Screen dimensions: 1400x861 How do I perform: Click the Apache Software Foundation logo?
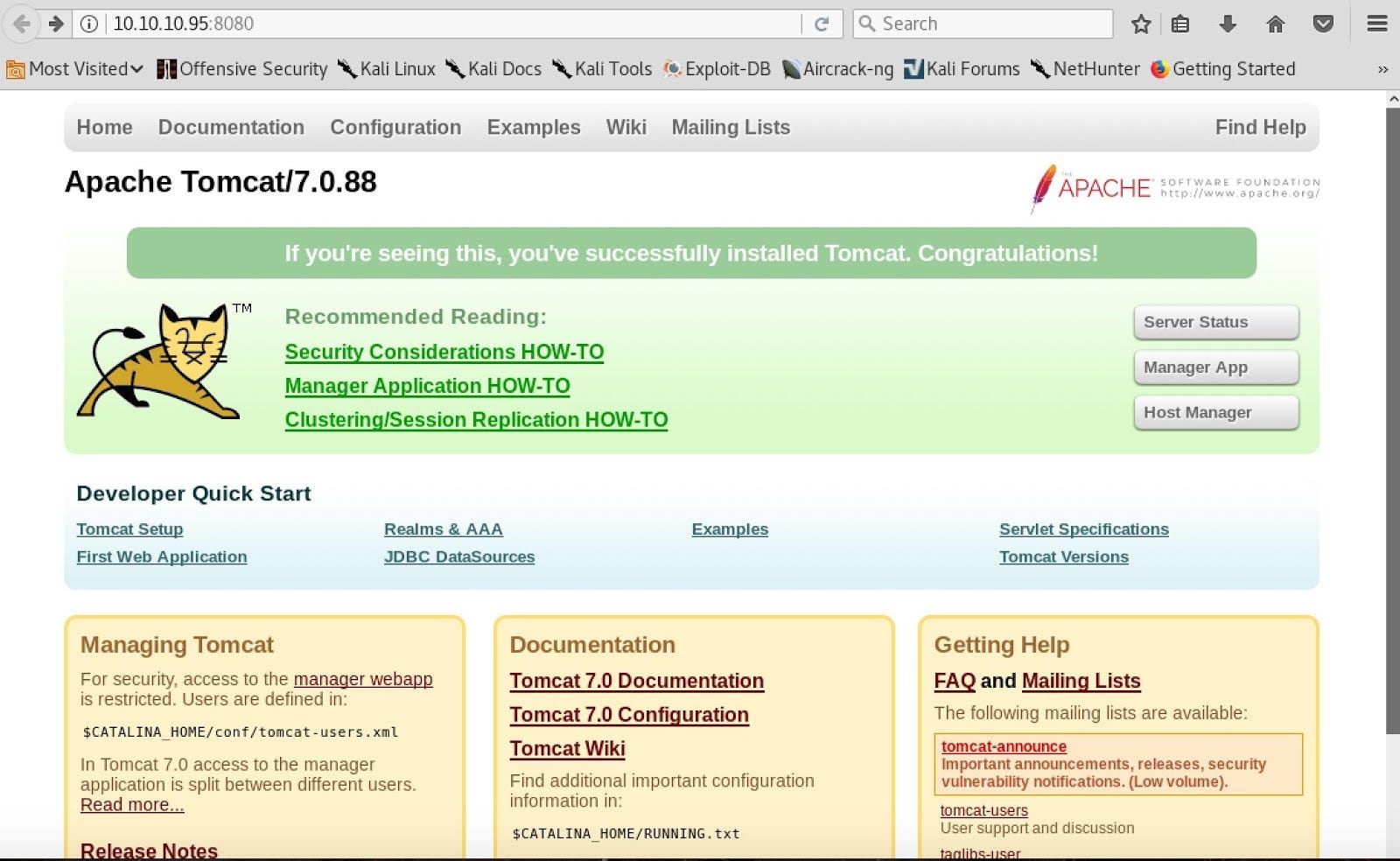click(1175, 188)
